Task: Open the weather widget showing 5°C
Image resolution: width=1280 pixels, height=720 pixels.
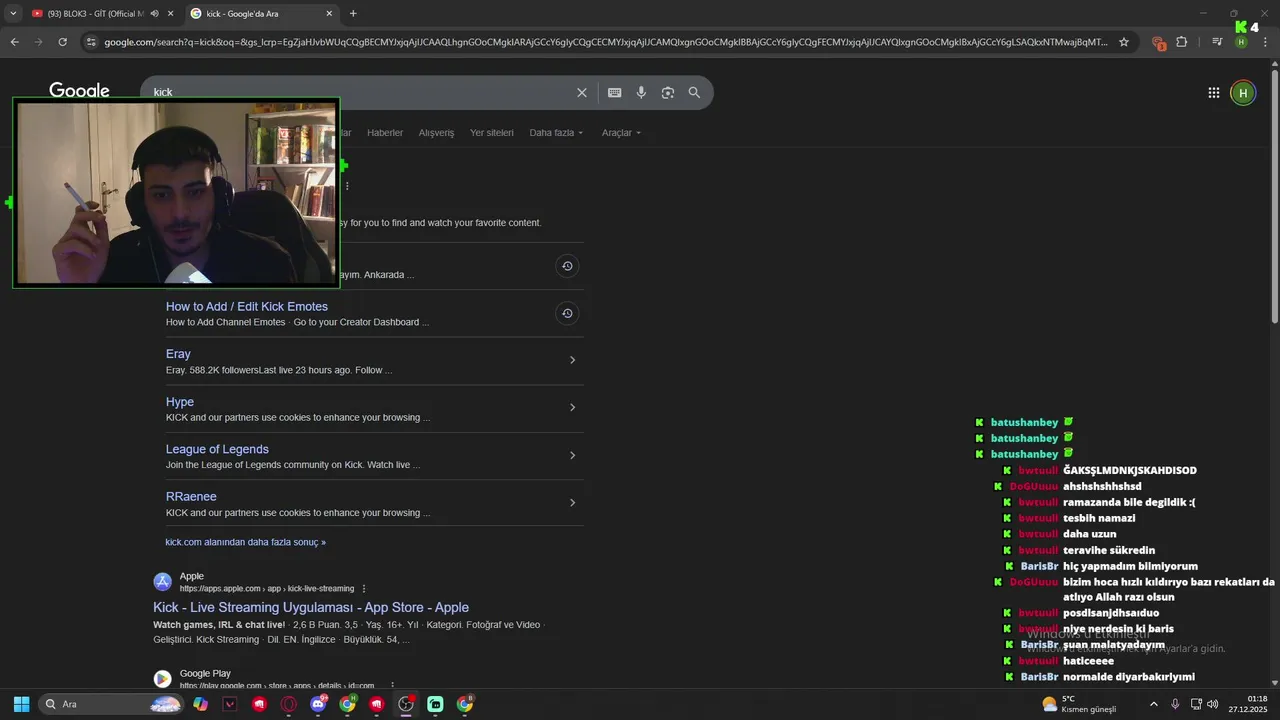Action: click(x=1080, y=704)
